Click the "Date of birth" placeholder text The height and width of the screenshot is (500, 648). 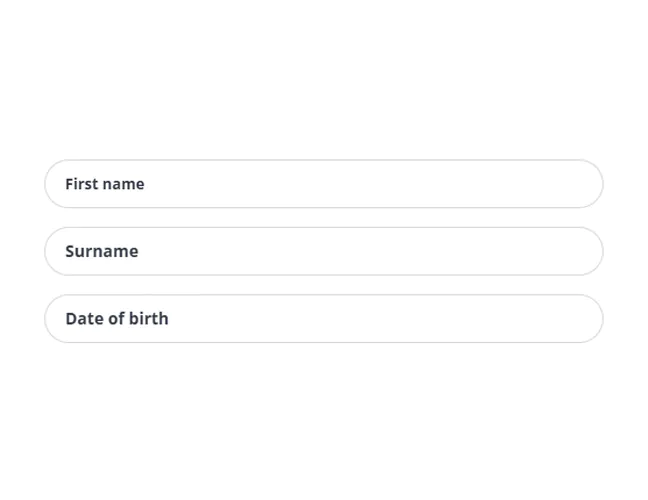point(117,319)
